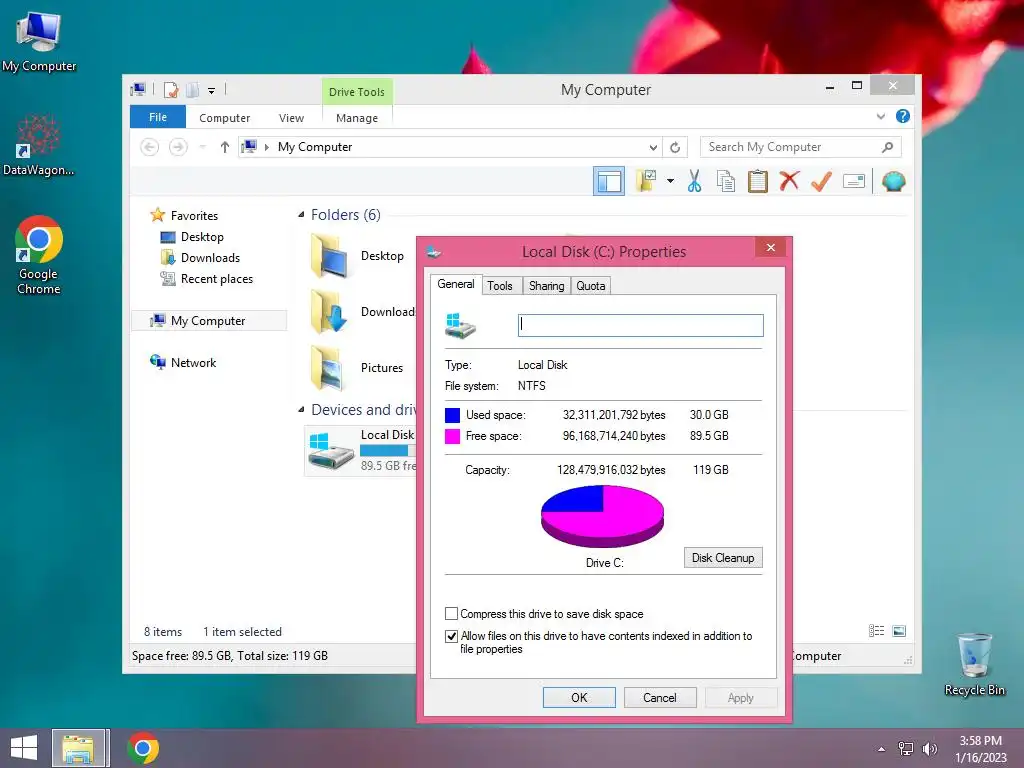
Task: Select the Pictures folder icon
Action: coord(330,368)
